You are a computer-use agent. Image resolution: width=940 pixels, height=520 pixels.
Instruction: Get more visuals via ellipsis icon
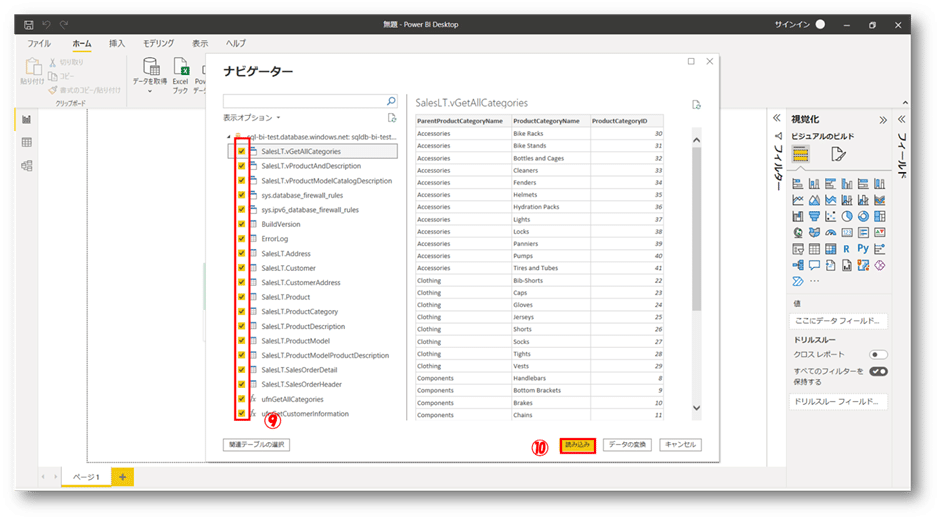pos(814,281)
